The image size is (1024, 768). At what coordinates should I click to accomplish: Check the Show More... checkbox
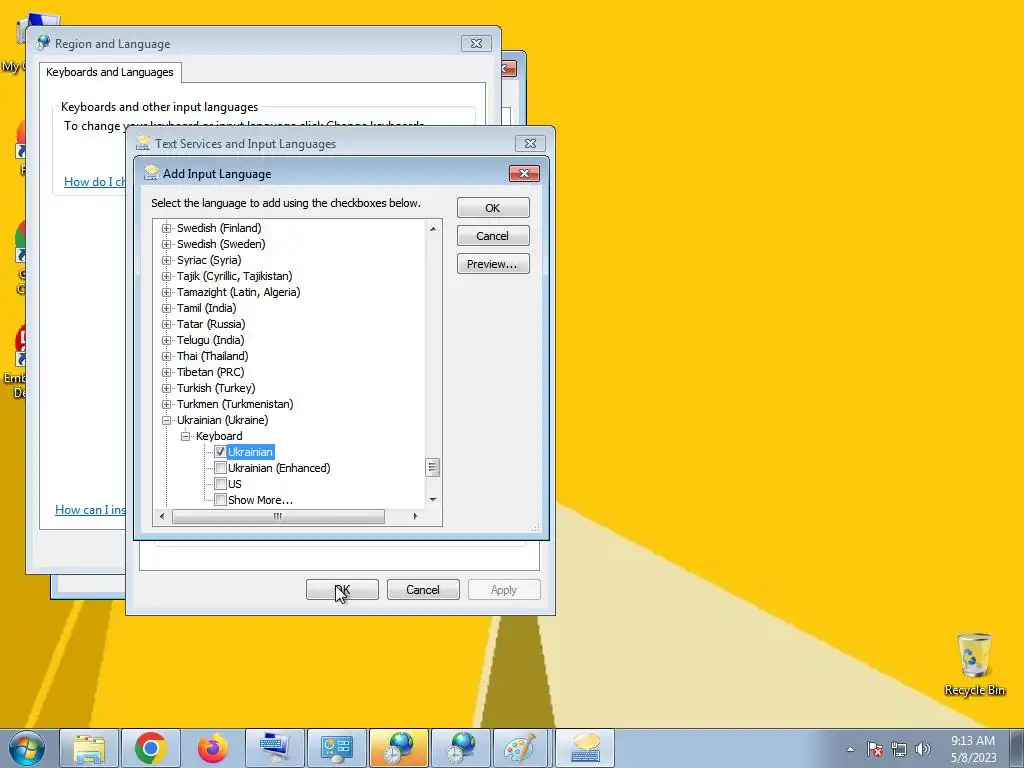coord(221,500)
